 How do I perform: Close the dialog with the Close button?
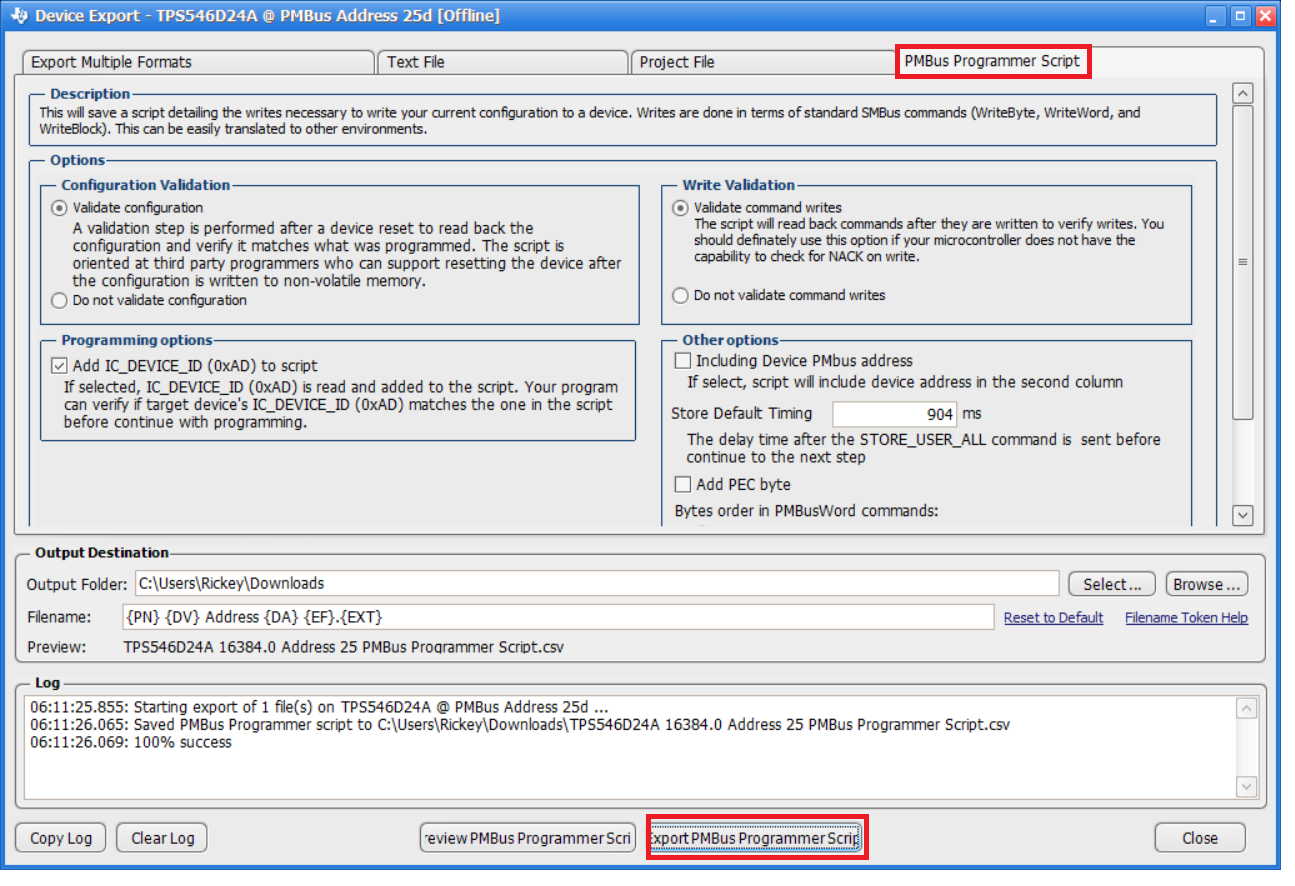(1200, 838)
